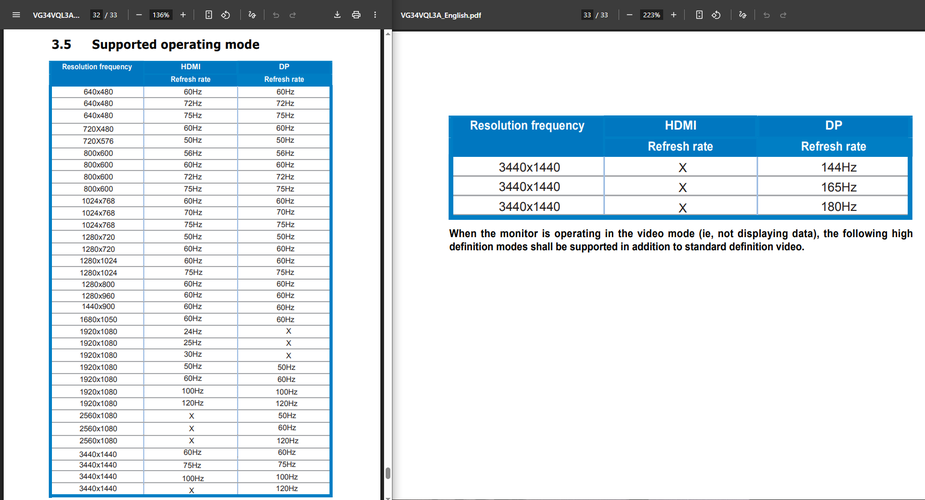Zoom in on the right PDF at 223%
The height and width of the screenshot is (500, 925).
[x=674, y=15]
